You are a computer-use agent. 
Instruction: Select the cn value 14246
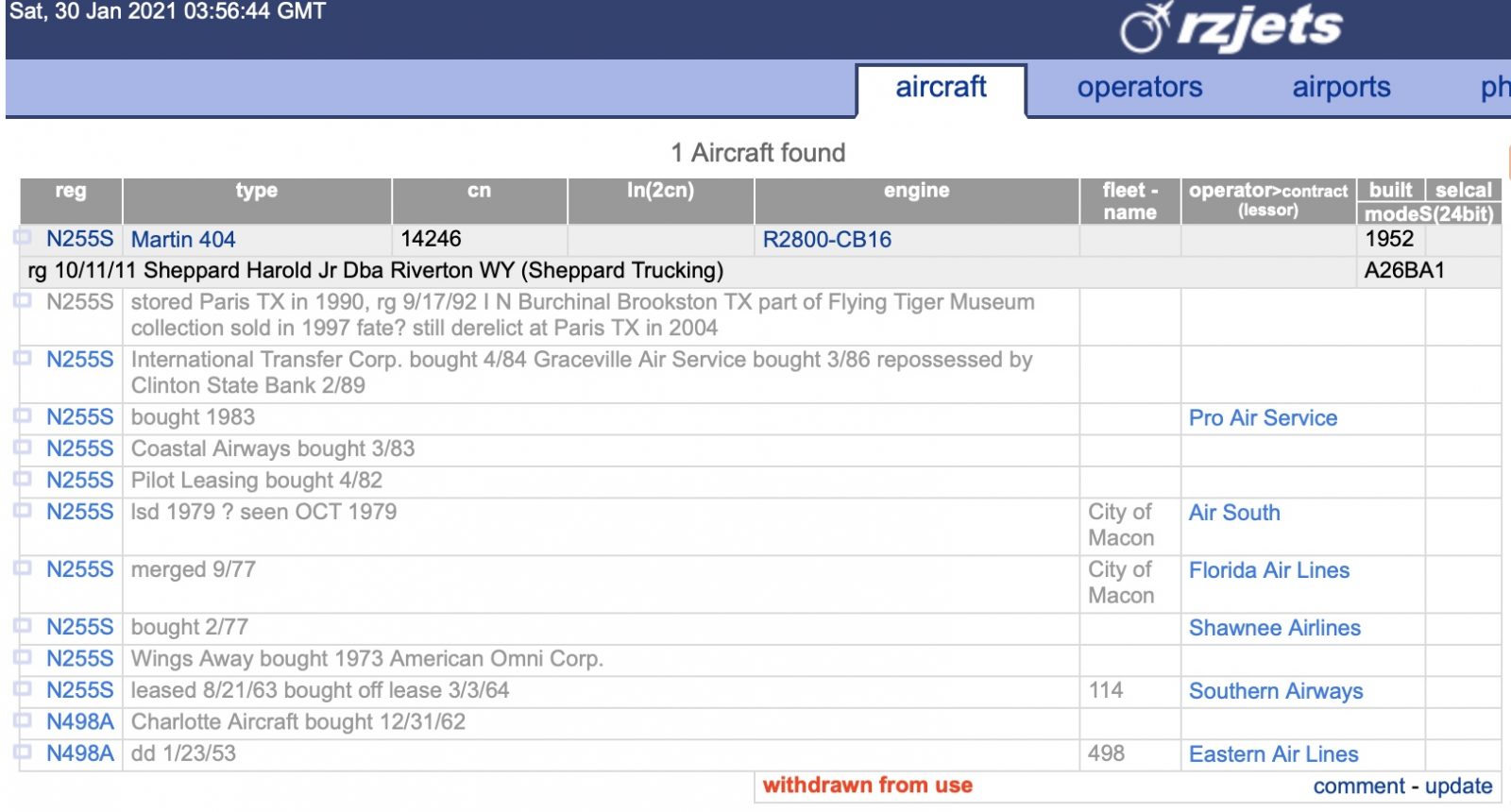click(432, 239)
